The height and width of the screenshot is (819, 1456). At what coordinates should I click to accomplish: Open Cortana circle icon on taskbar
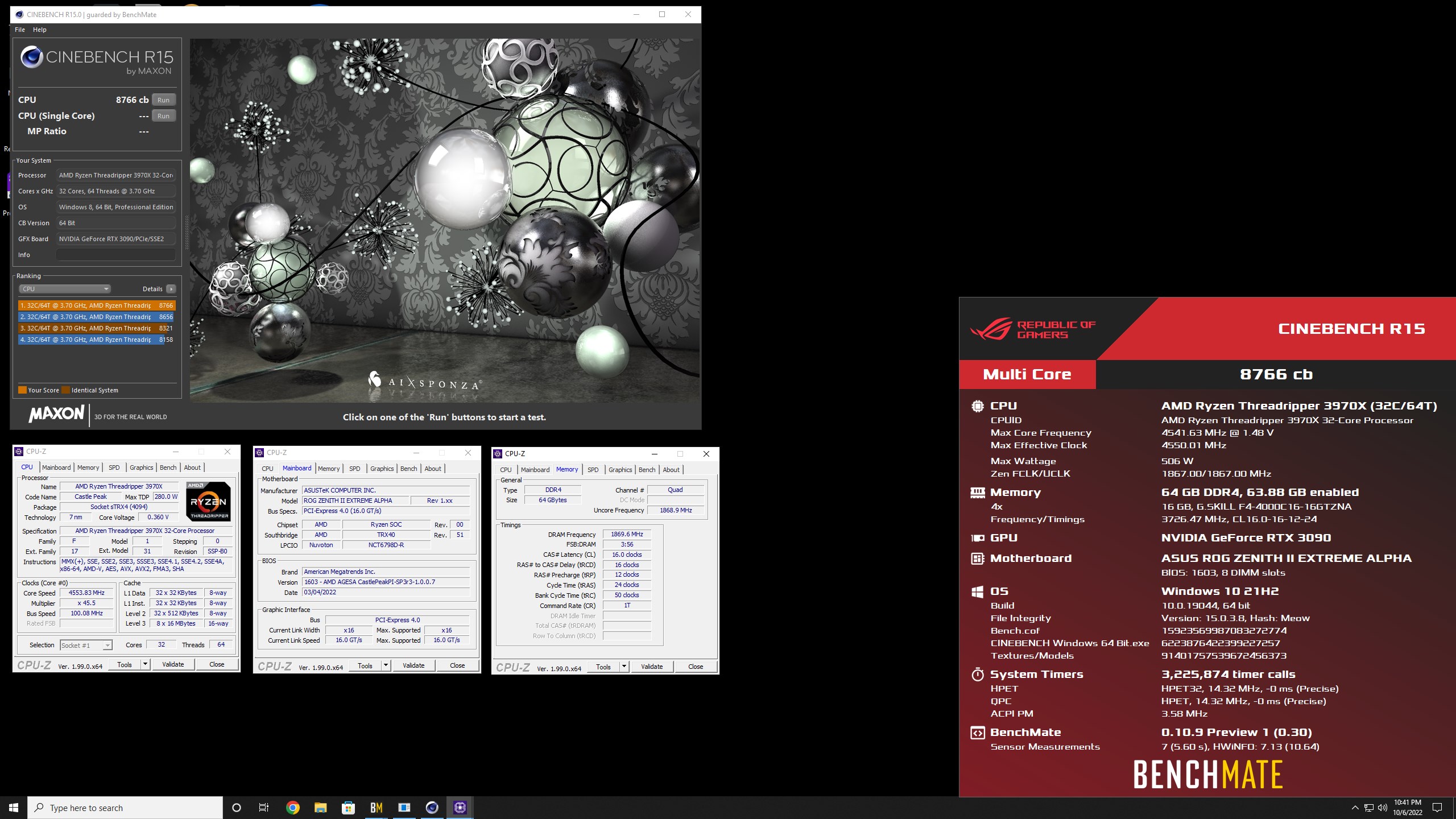[x=237, y=808]
